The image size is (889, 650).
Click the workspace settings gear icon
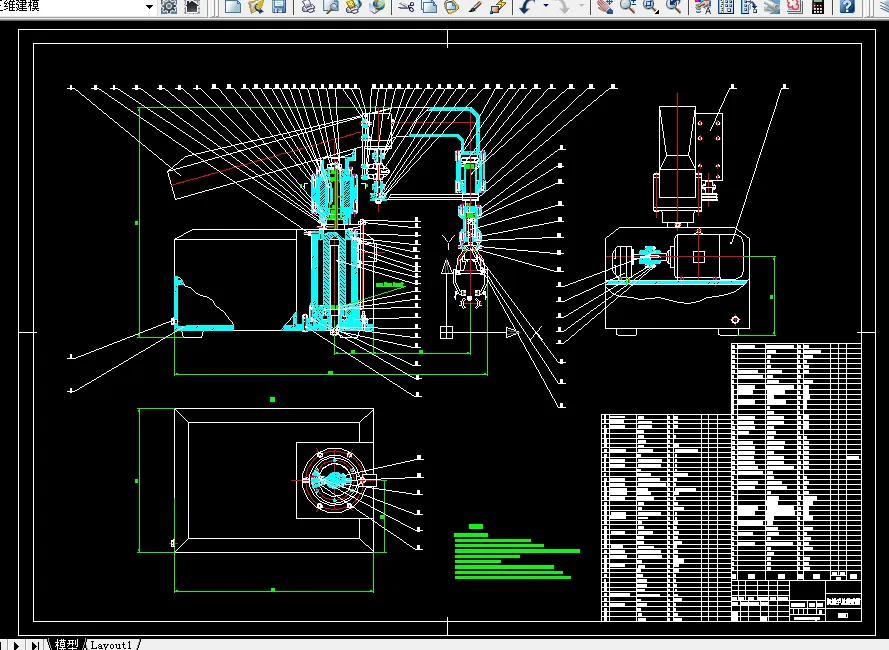point(169,7)
